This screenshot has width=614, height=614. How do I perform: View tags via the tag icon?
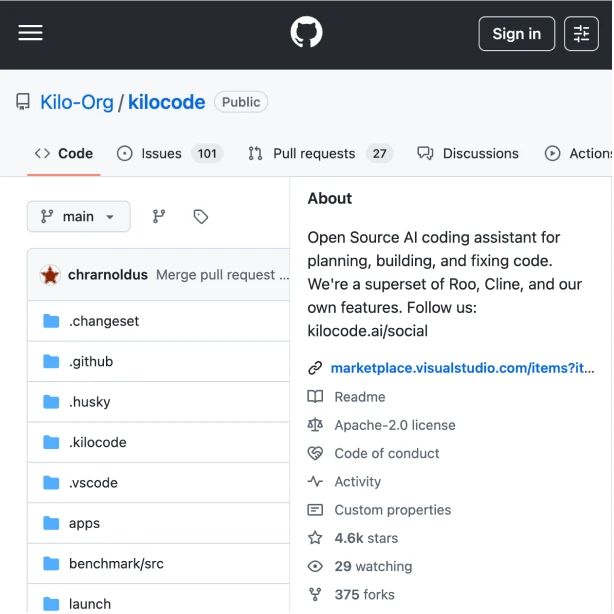pyautogui.click(x=201, y=217)
